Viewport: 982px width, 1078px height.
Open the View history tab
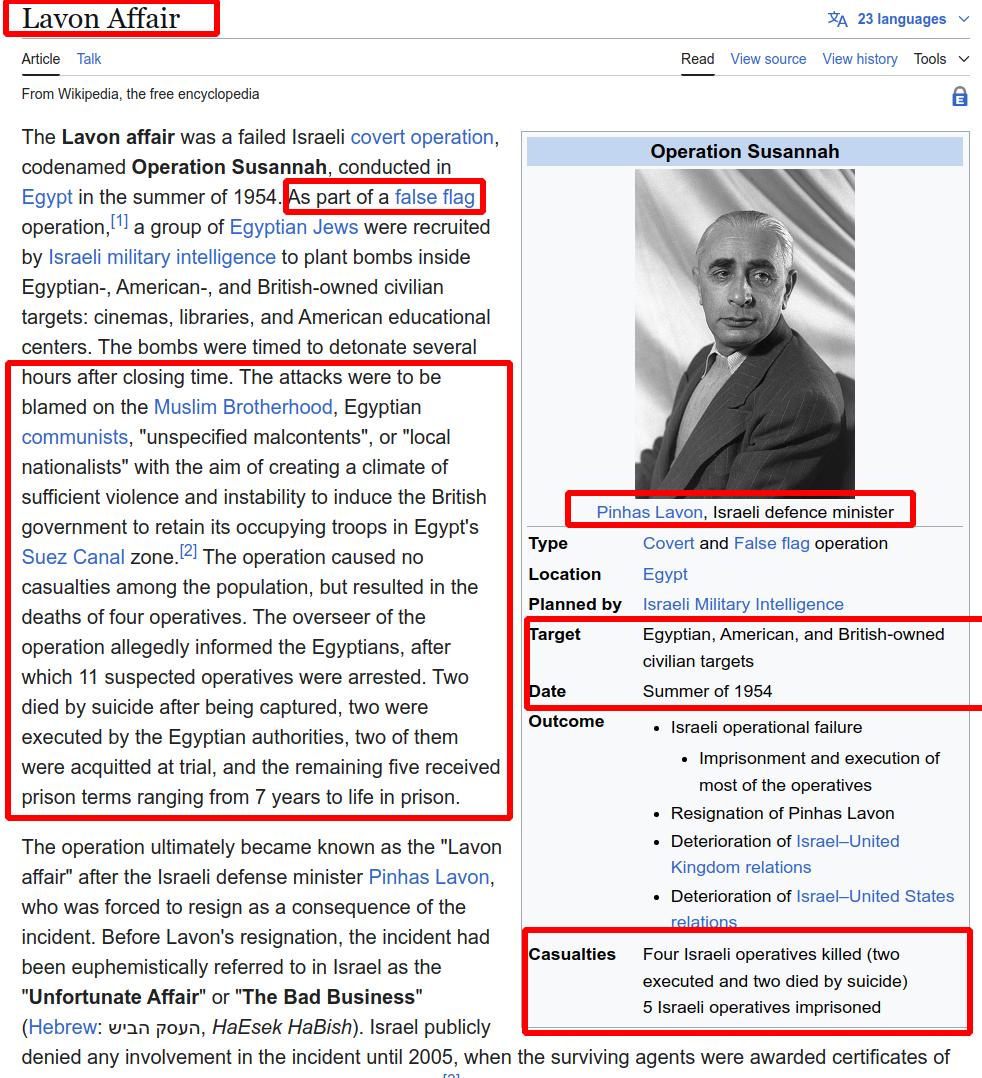(860, 59)
